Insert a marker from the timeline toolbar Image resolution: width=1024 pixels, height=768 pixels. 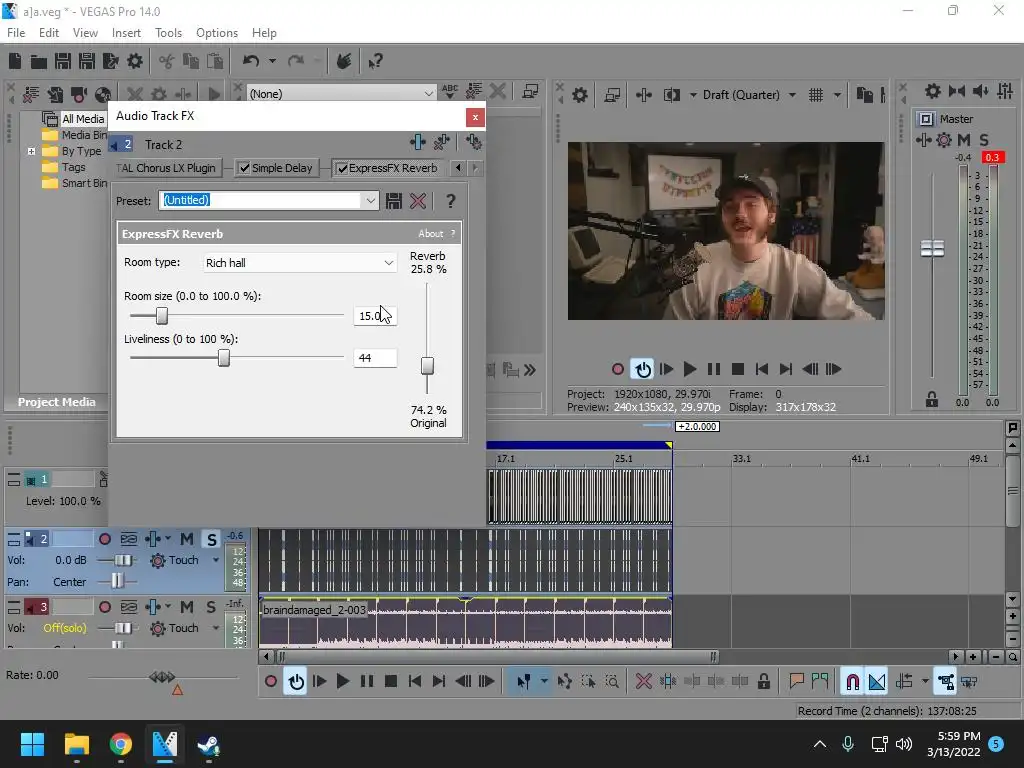tap(796, 682)
